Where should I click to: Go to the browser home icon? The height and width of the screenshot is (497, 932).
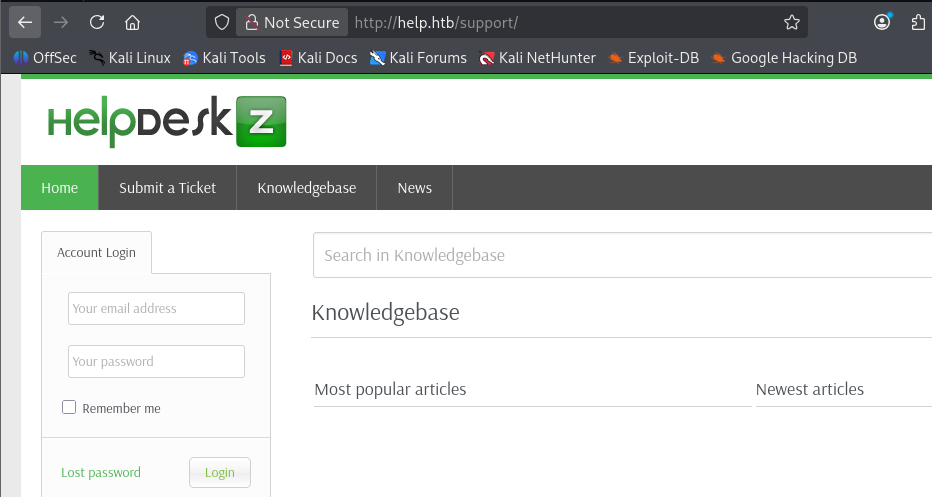[x=132, y=22]
